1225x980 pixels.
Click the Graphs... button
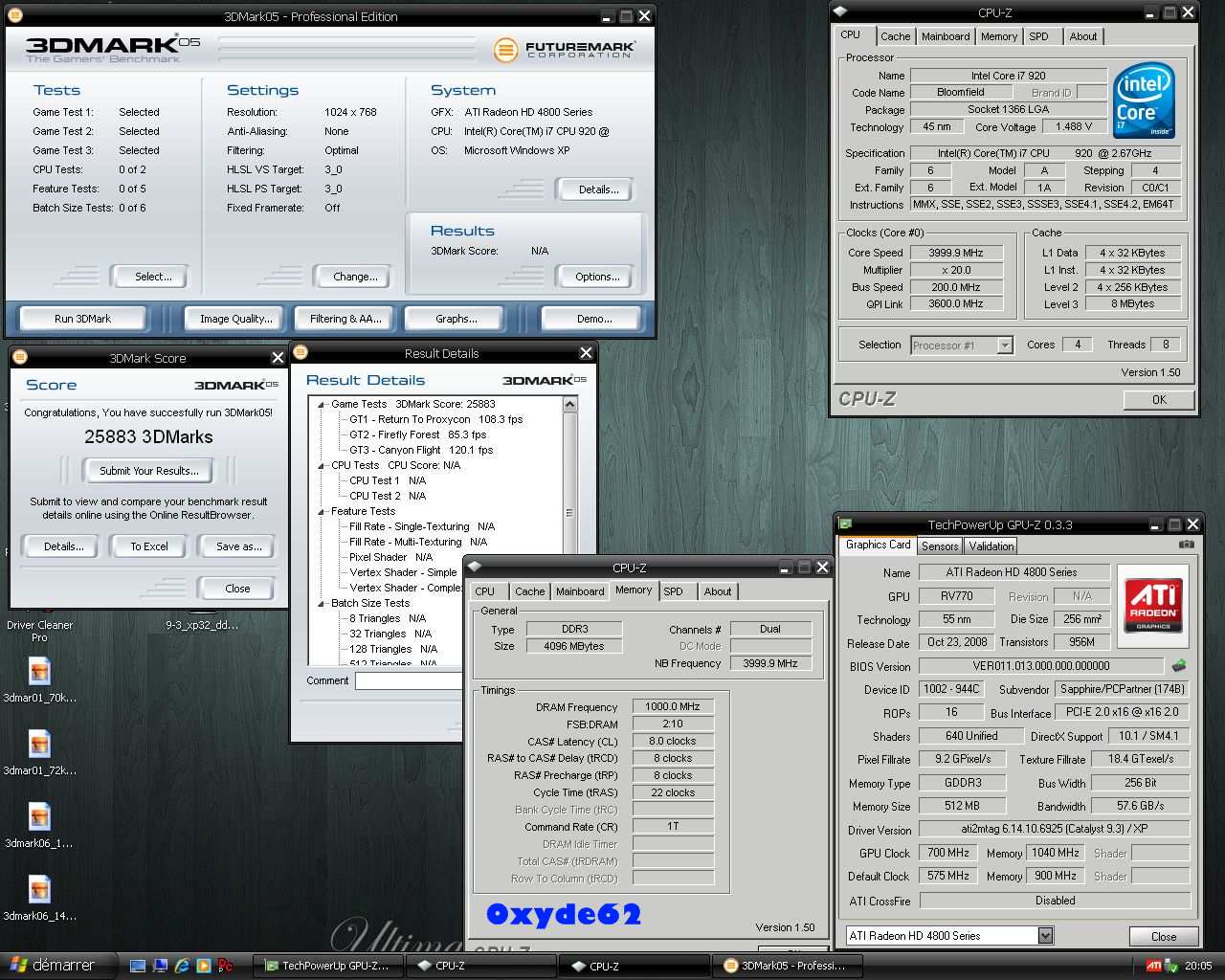[456, 319]
